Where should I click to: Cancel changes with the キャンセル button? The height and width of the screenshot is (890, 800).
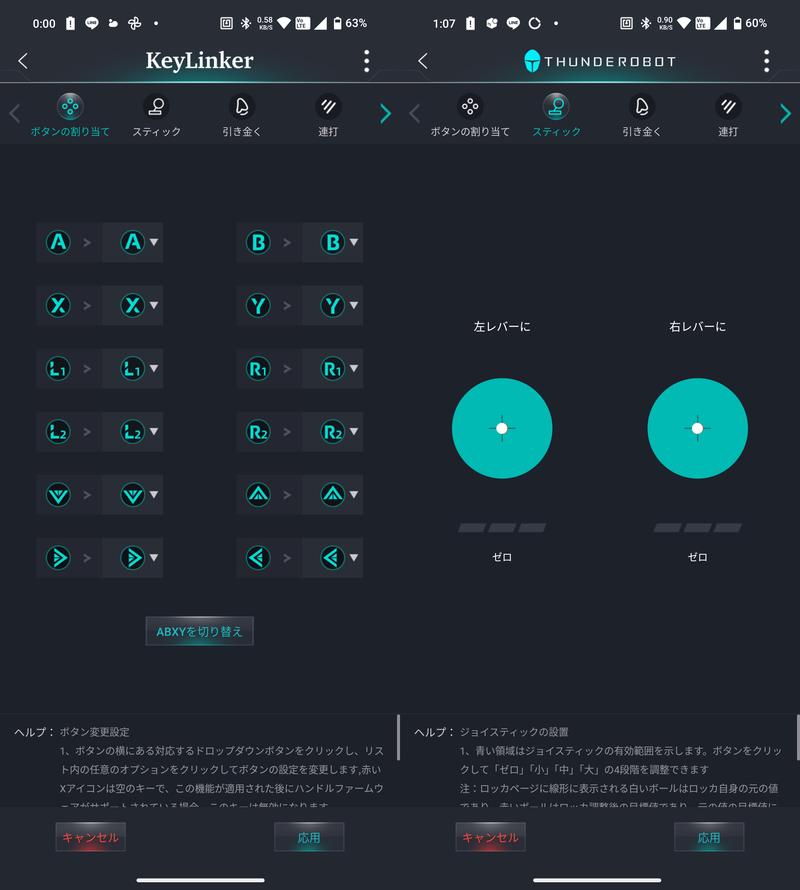[x=90, y=837]
